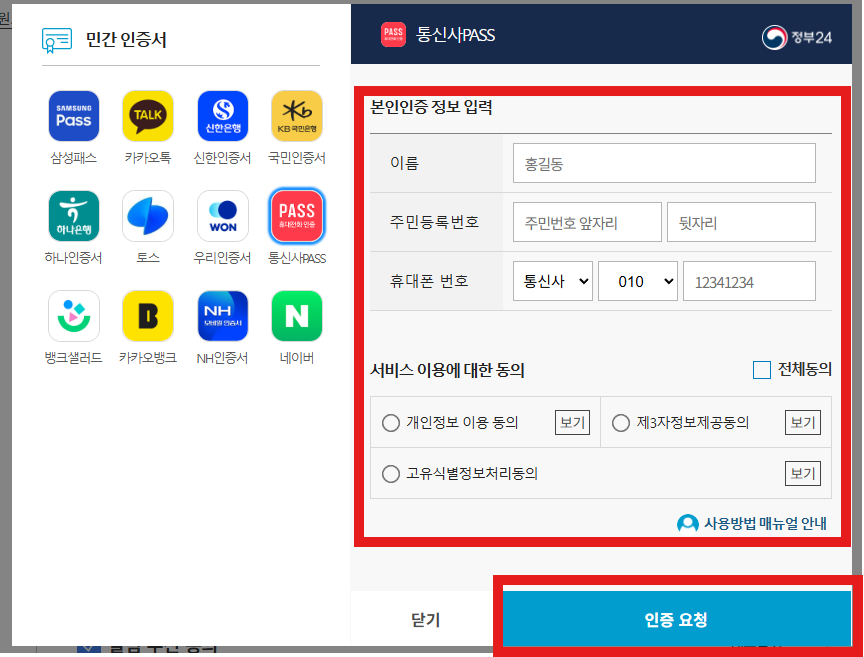Open the 통신사 carrier dropdown
The width and height of the screenshot is (864, 657).
(x=552, y=282)
